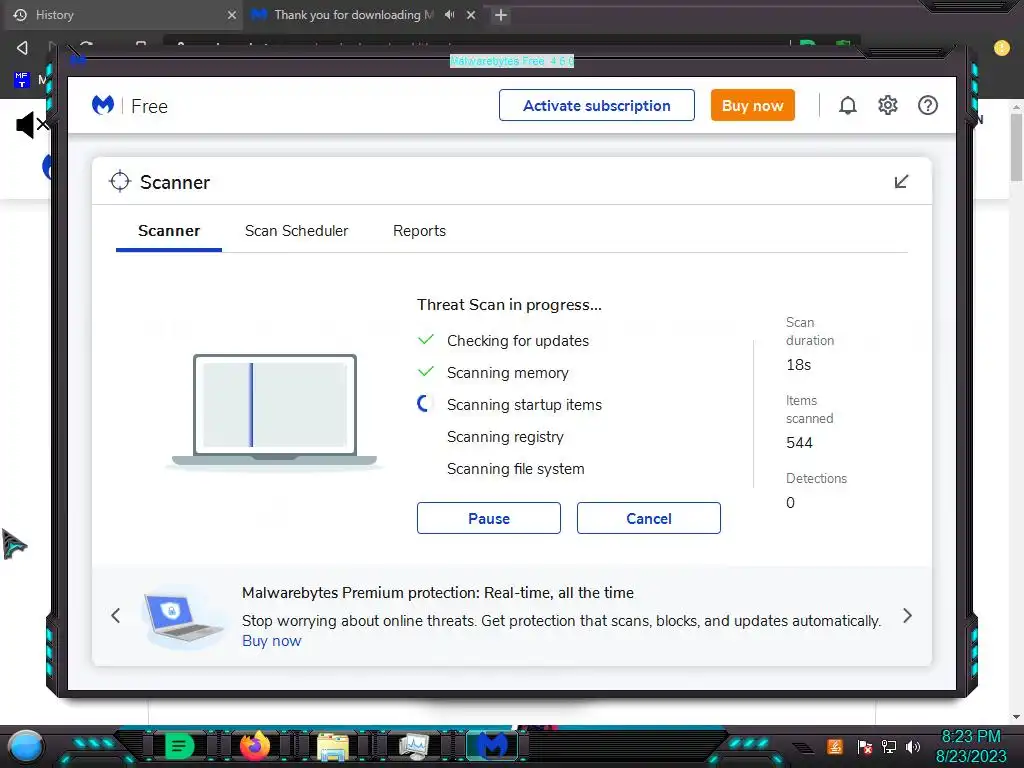Cancel the threat scan

(x=648, y=518)
